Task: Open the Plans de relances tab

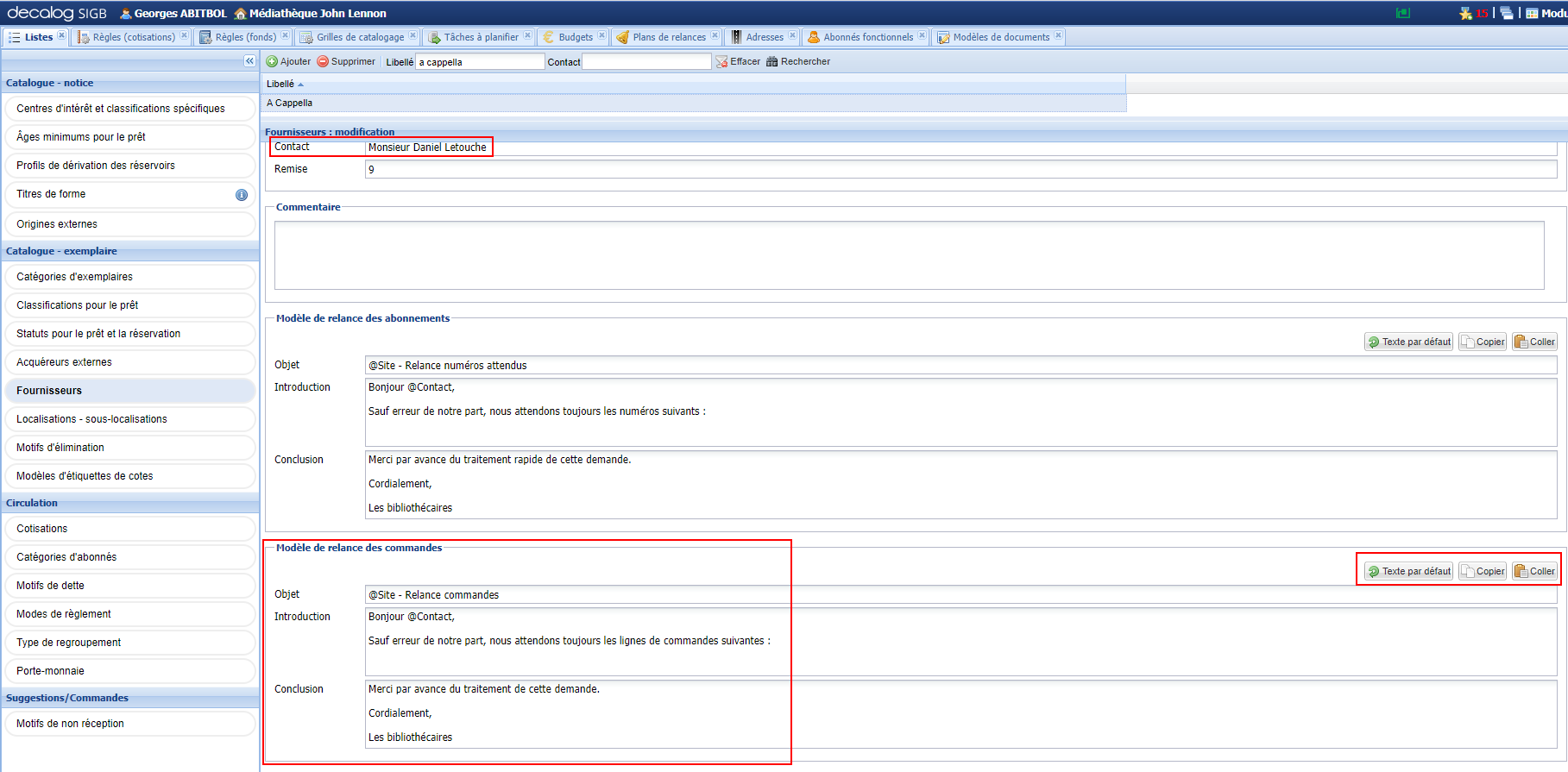Action: (x=669, y=37)
